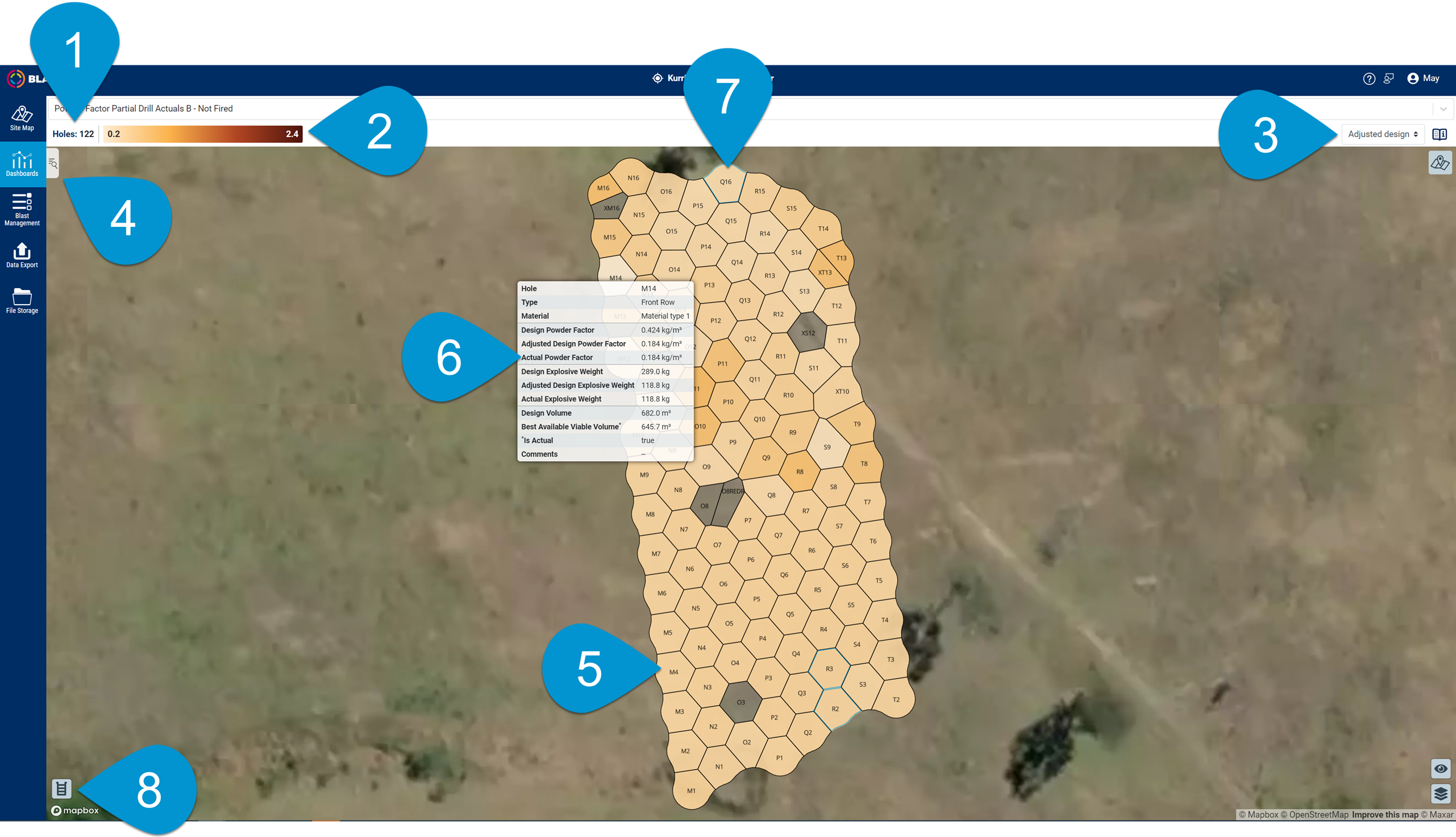Click the powder factor colour scale bar
Image resolution: width=1456 pixels, height=837 pixels.
tap(203, 135)
